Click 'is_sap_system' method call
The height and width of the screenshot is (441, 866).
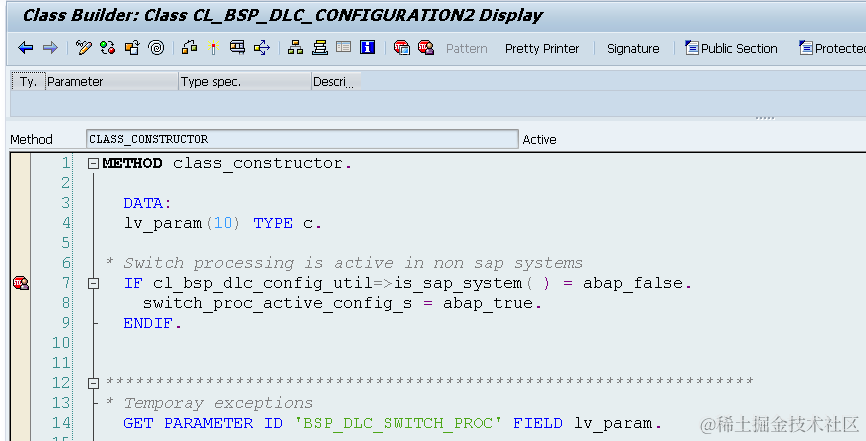pos(458,284)
